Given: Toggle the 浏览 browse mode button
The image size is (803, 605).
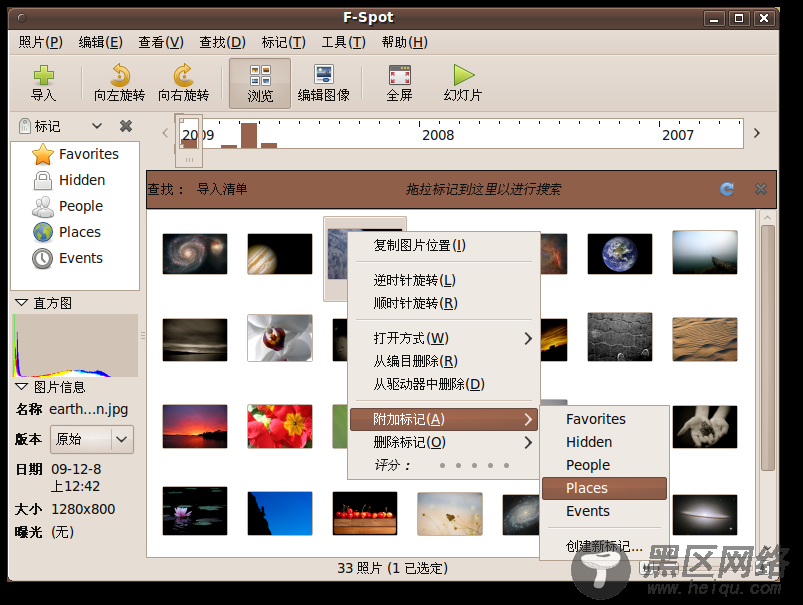Looking at the screenshot, I should [x=260, y=83].
